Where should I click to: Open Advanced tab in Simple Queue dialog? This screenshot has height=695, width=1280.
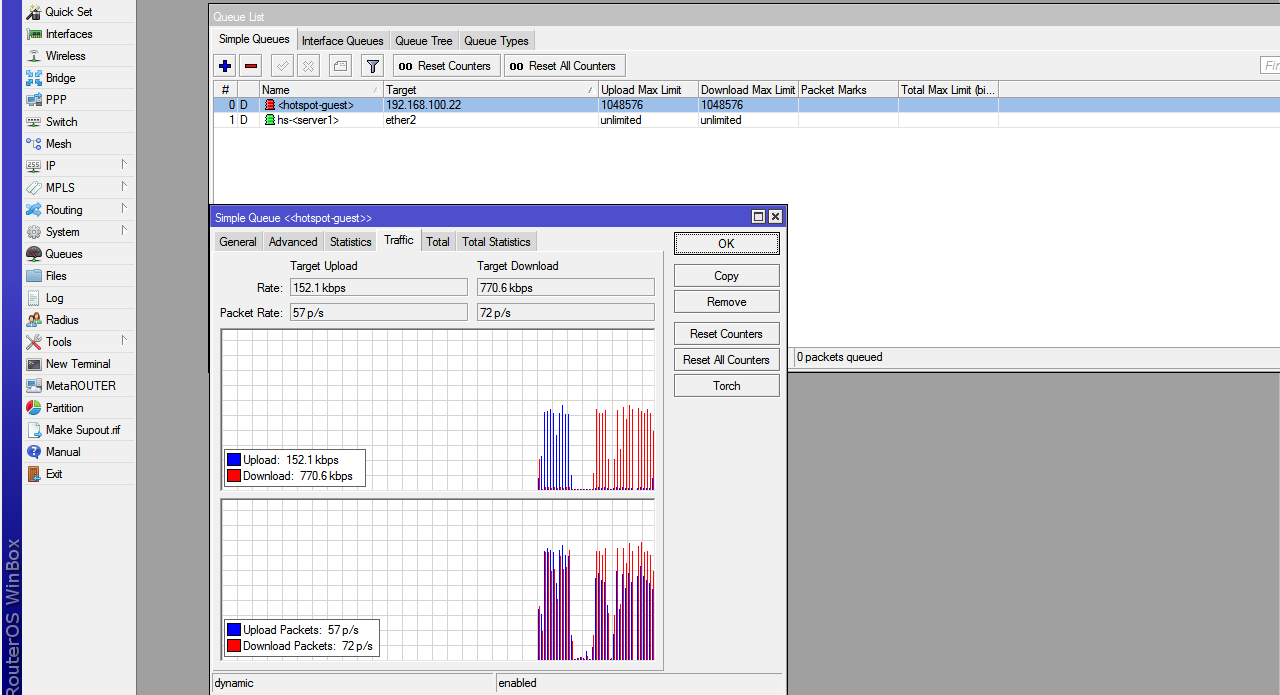point(293,242)
